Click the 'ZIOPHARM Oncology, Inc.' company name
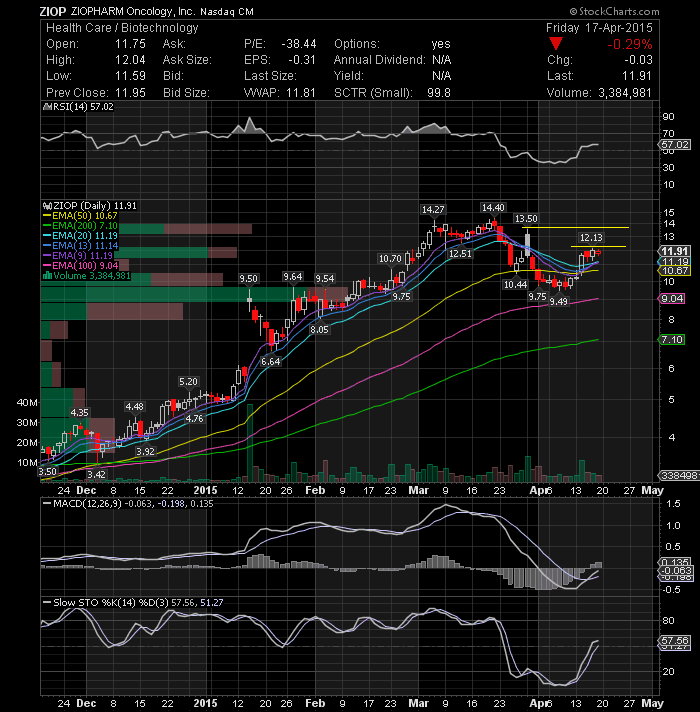The width and height of the screenshot is (700, 712). coord(133,11)
